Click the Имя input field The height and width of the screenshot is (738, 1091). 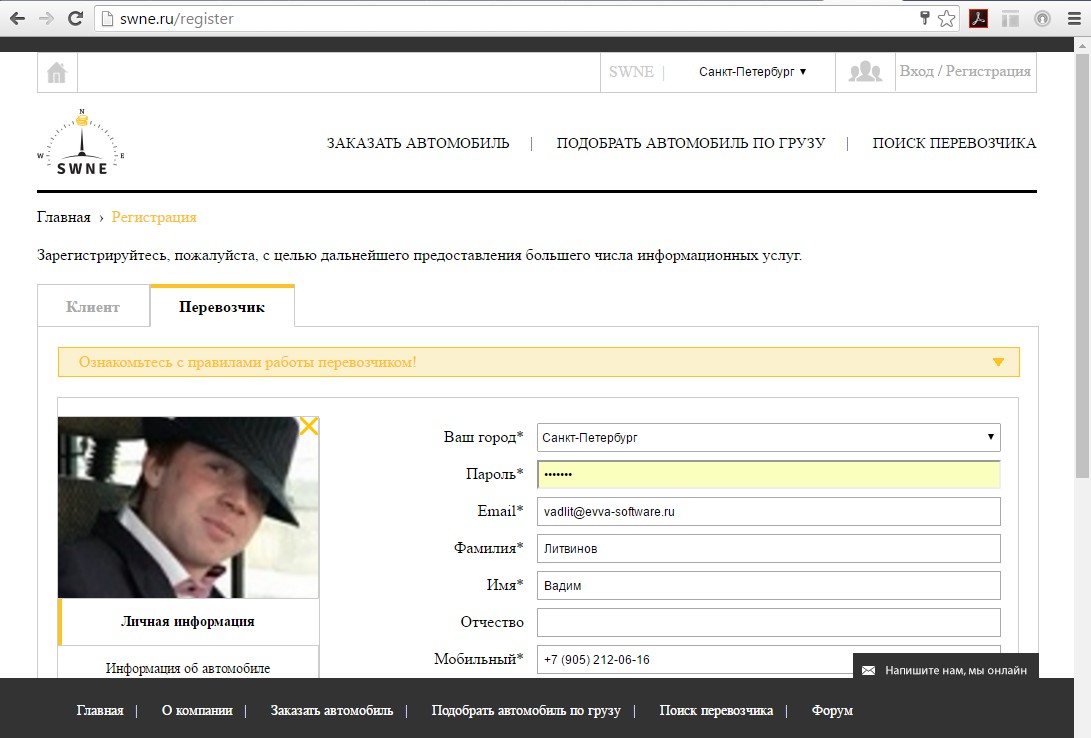pyautogui.click(x=769, y=586)
